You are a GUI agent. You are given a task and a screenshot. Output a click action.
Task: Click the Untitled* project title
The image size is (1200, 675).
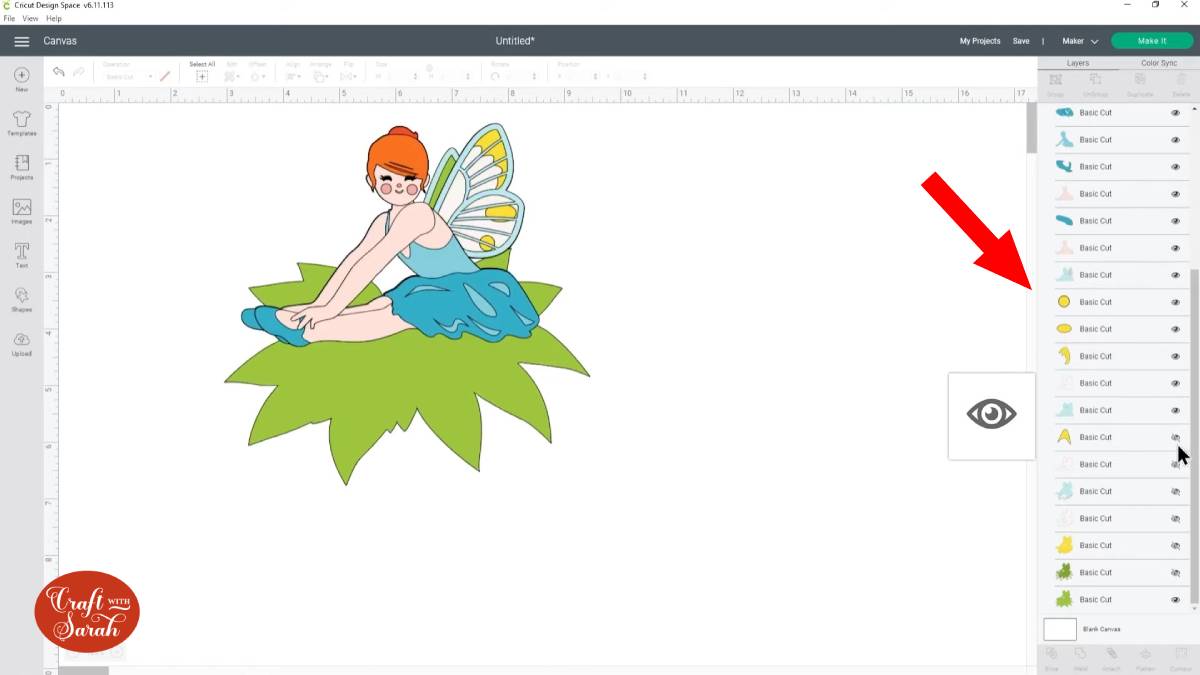[515, 41]
